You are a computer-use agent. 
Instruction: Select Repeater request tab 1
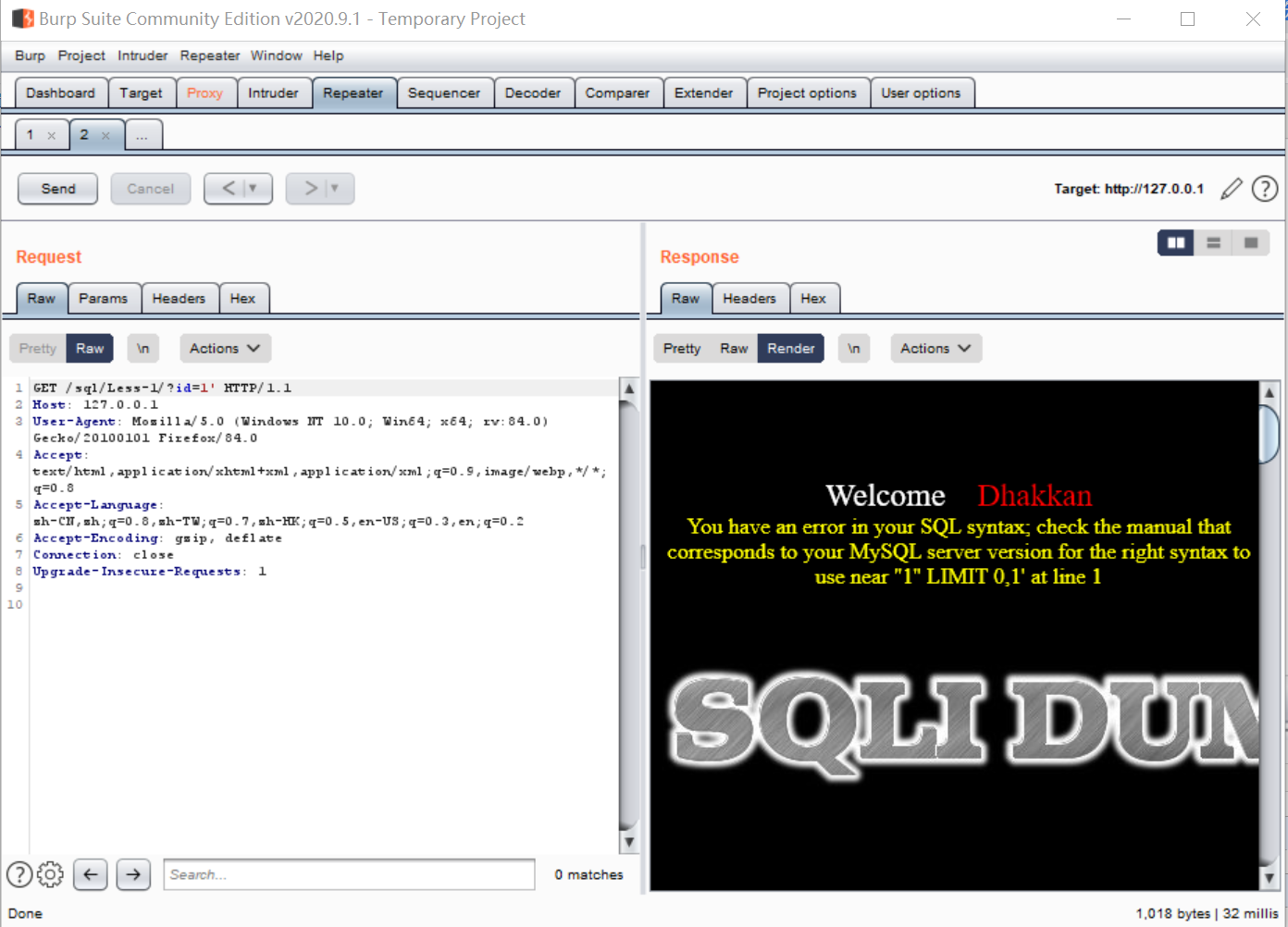[x=31, y=135]
